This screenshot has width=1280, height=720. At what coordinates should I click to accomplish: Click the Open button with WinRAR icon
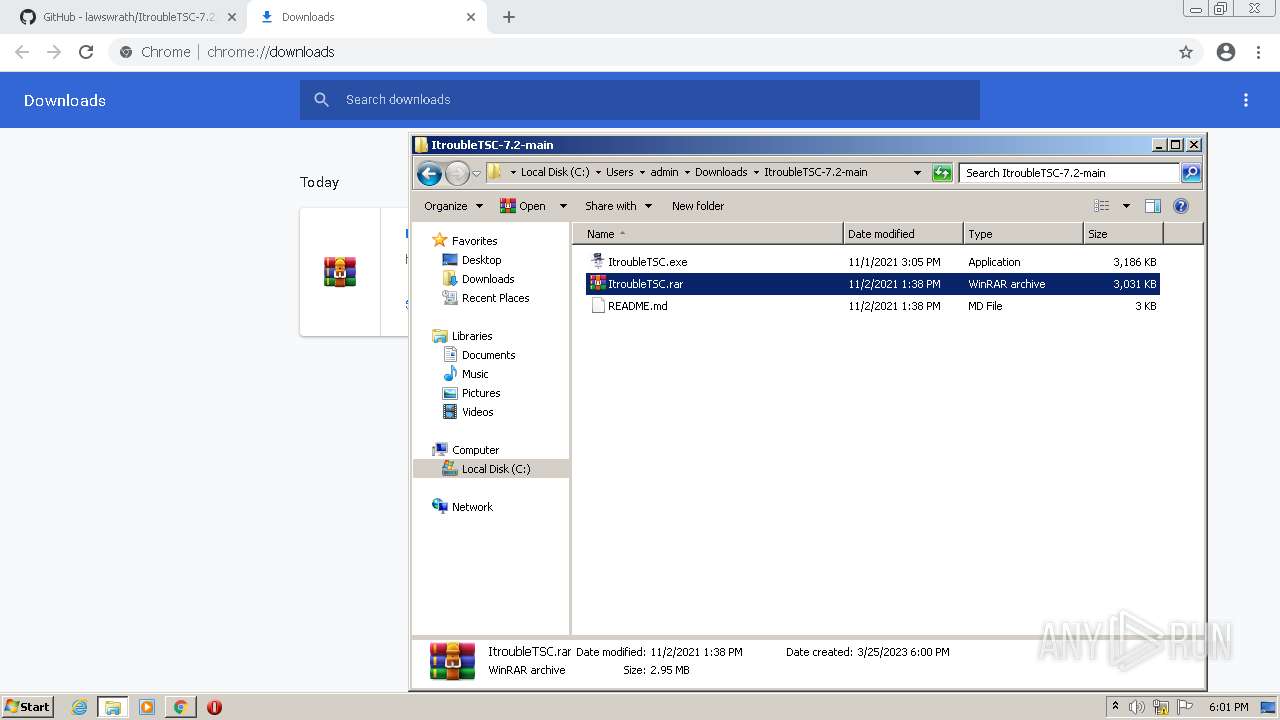click(523, 206)
